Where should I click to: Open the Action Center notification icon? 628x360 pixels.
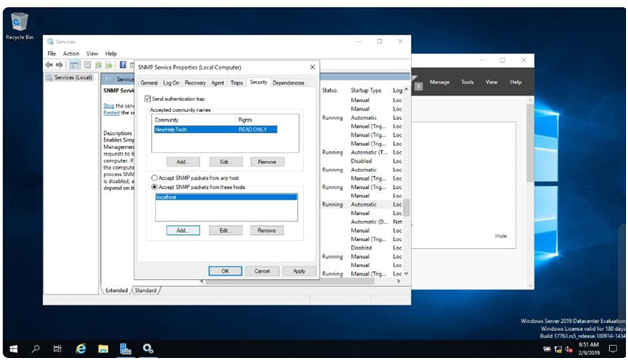click(x=613, y=349)
